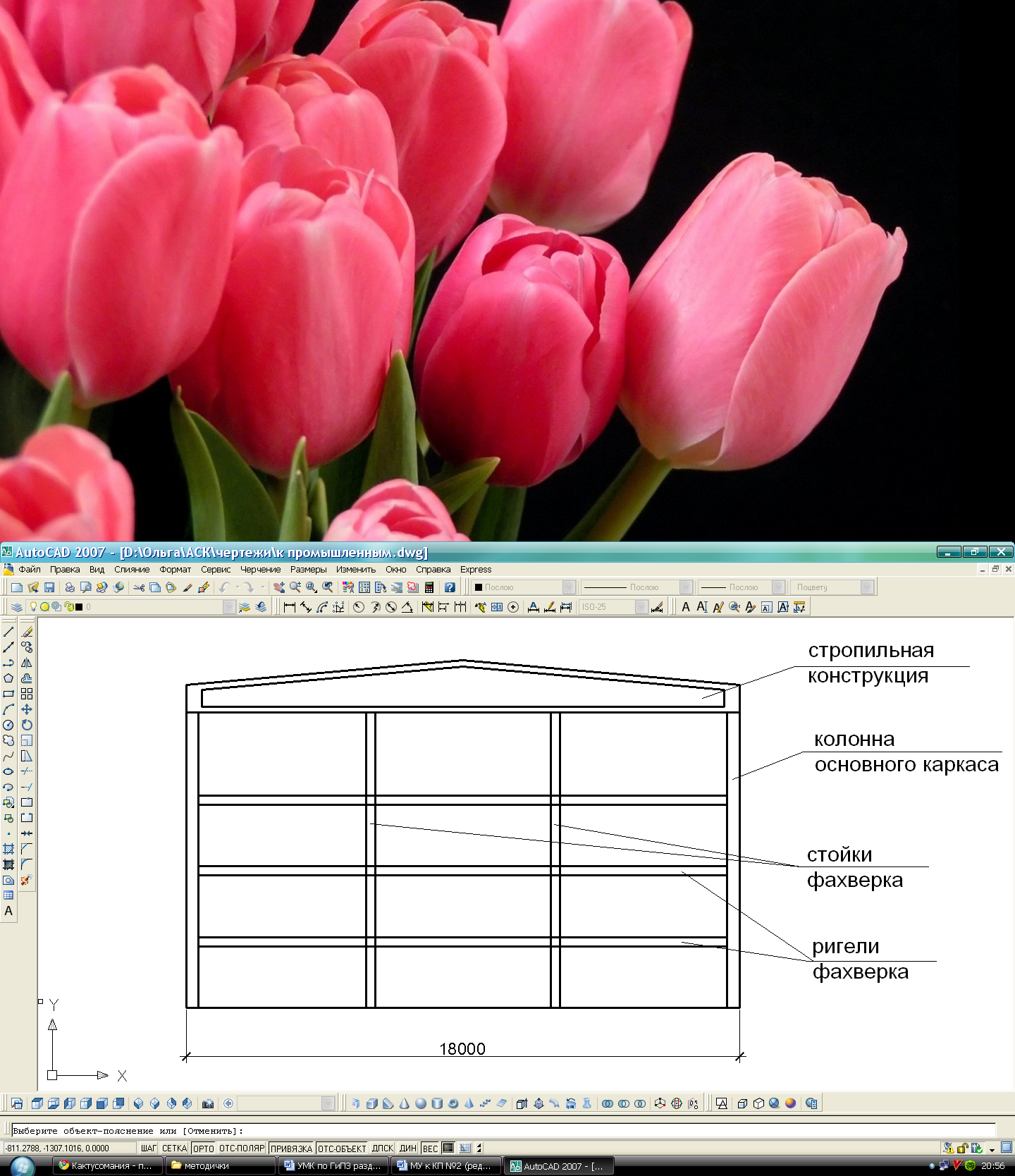Switch to Кактусомания taskbar window

tap(107, 1166)
